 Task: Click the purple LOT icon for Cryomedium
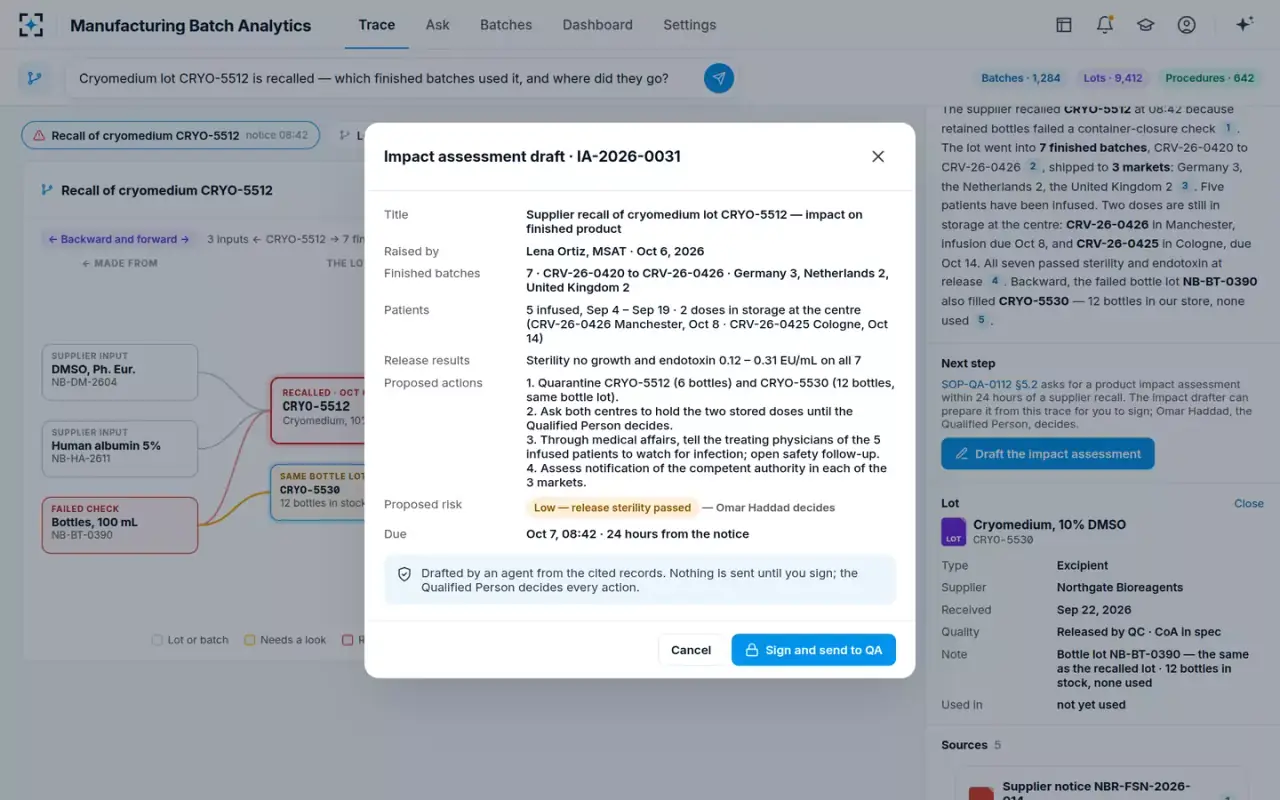tap(954, 532)
